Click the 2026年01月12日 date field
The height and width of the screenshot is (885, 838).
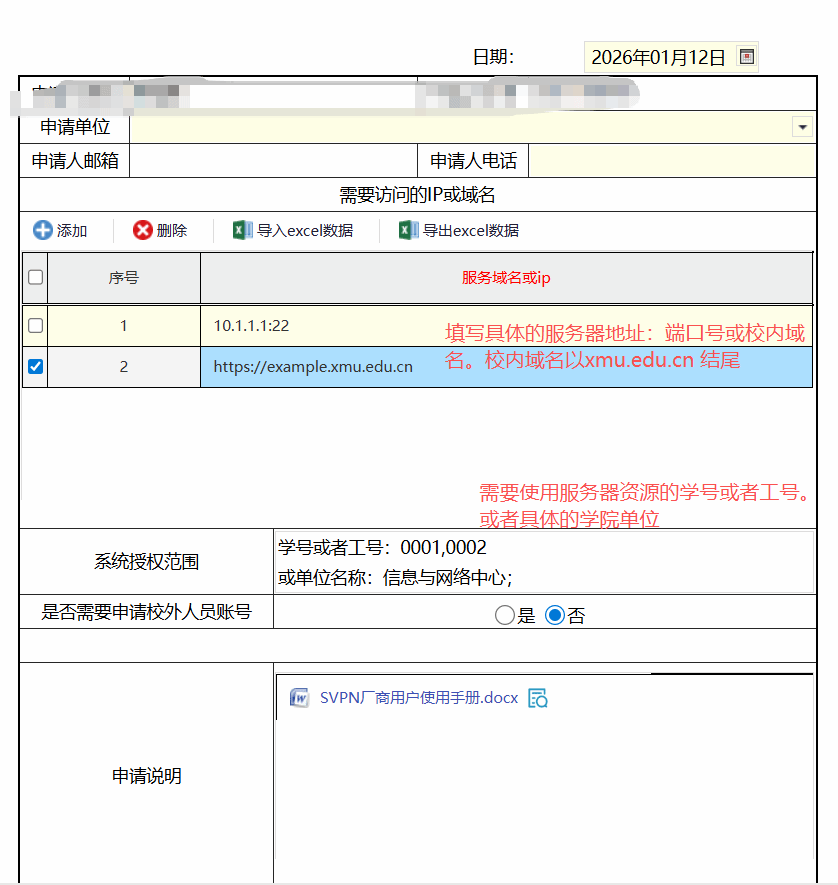point(658,57)
